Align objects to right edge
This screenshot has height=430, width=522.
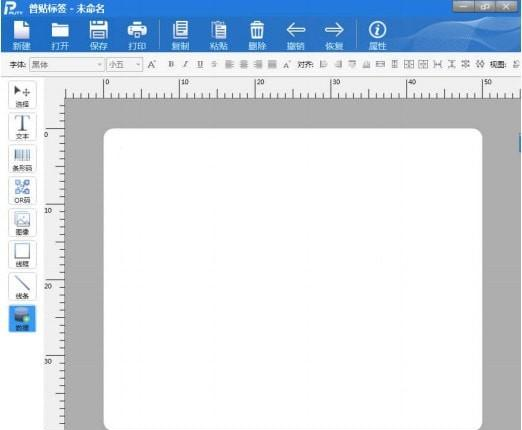tap(338, 64)
